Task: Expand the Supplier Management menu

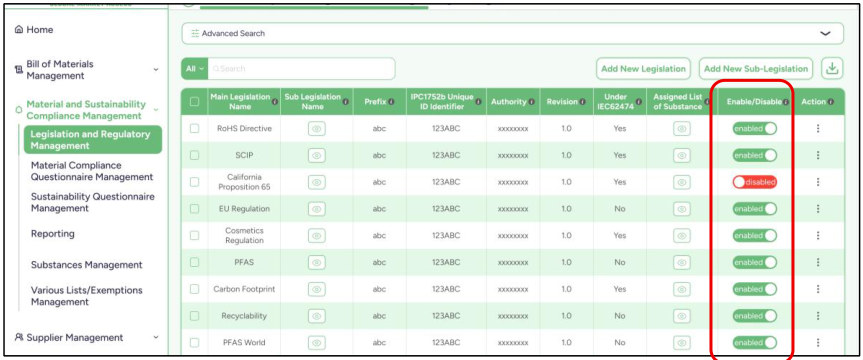Action: [x=156, y=337]
